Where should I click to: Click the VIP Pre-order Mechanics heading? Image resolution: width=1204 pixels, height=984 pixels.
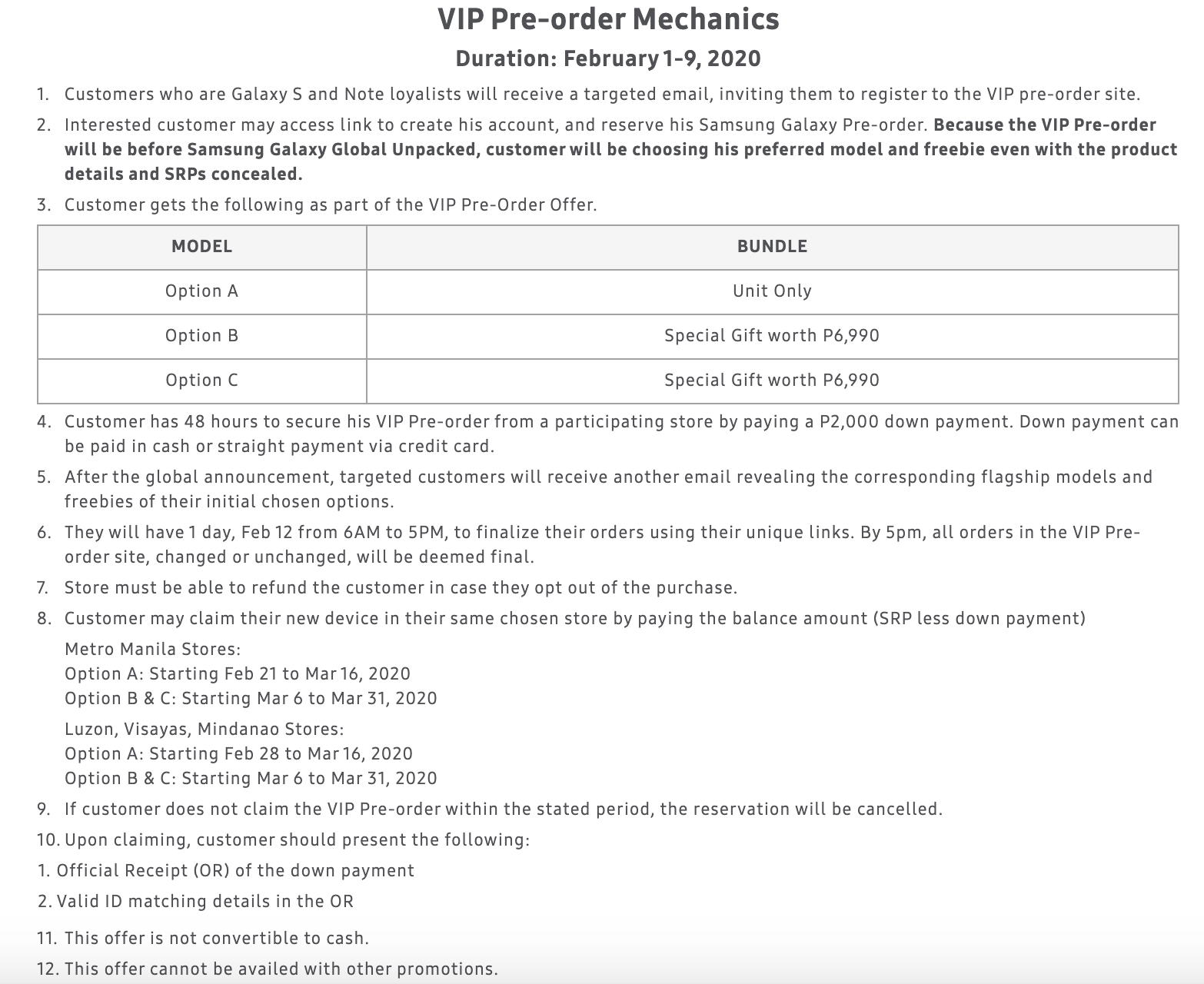coord(608,19)
